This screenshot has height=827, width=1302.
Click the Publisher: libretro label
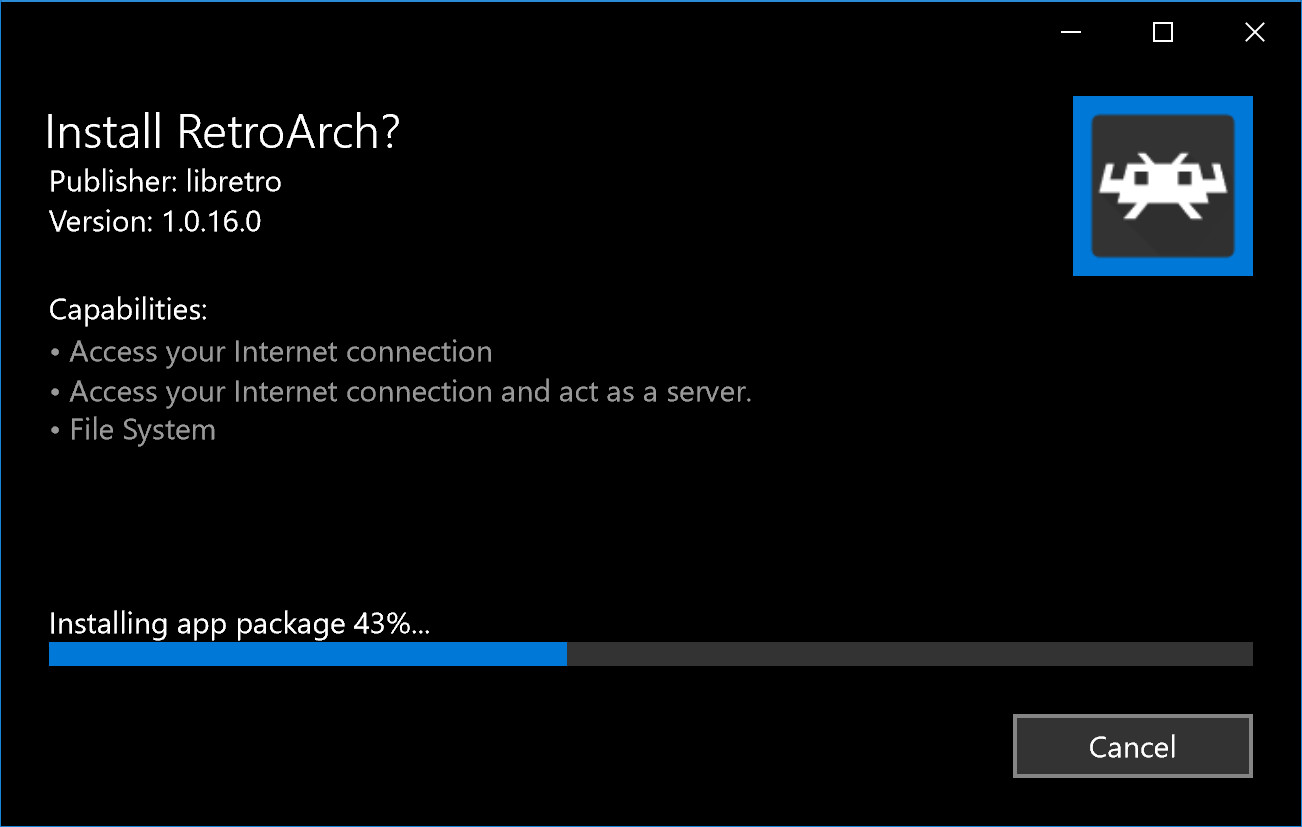pos(165,182)
